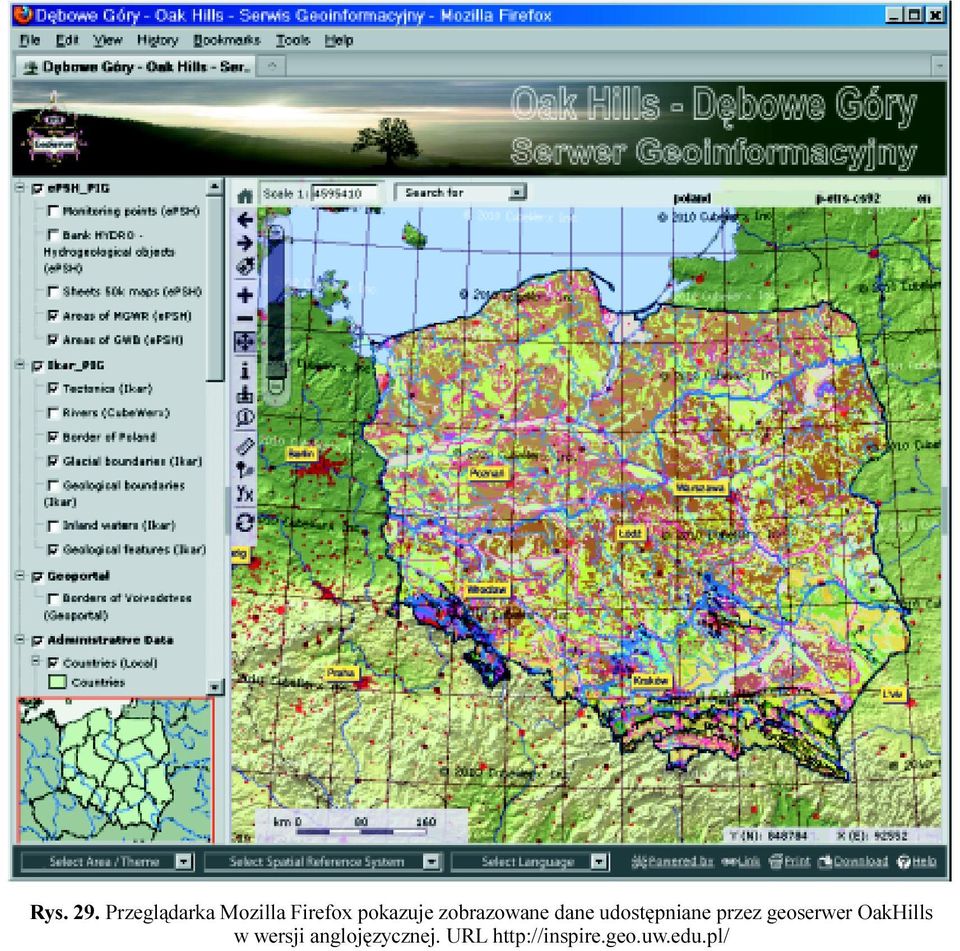Click the Scale 1: input field
960x951 pixels.
click(x=347, y=194)
